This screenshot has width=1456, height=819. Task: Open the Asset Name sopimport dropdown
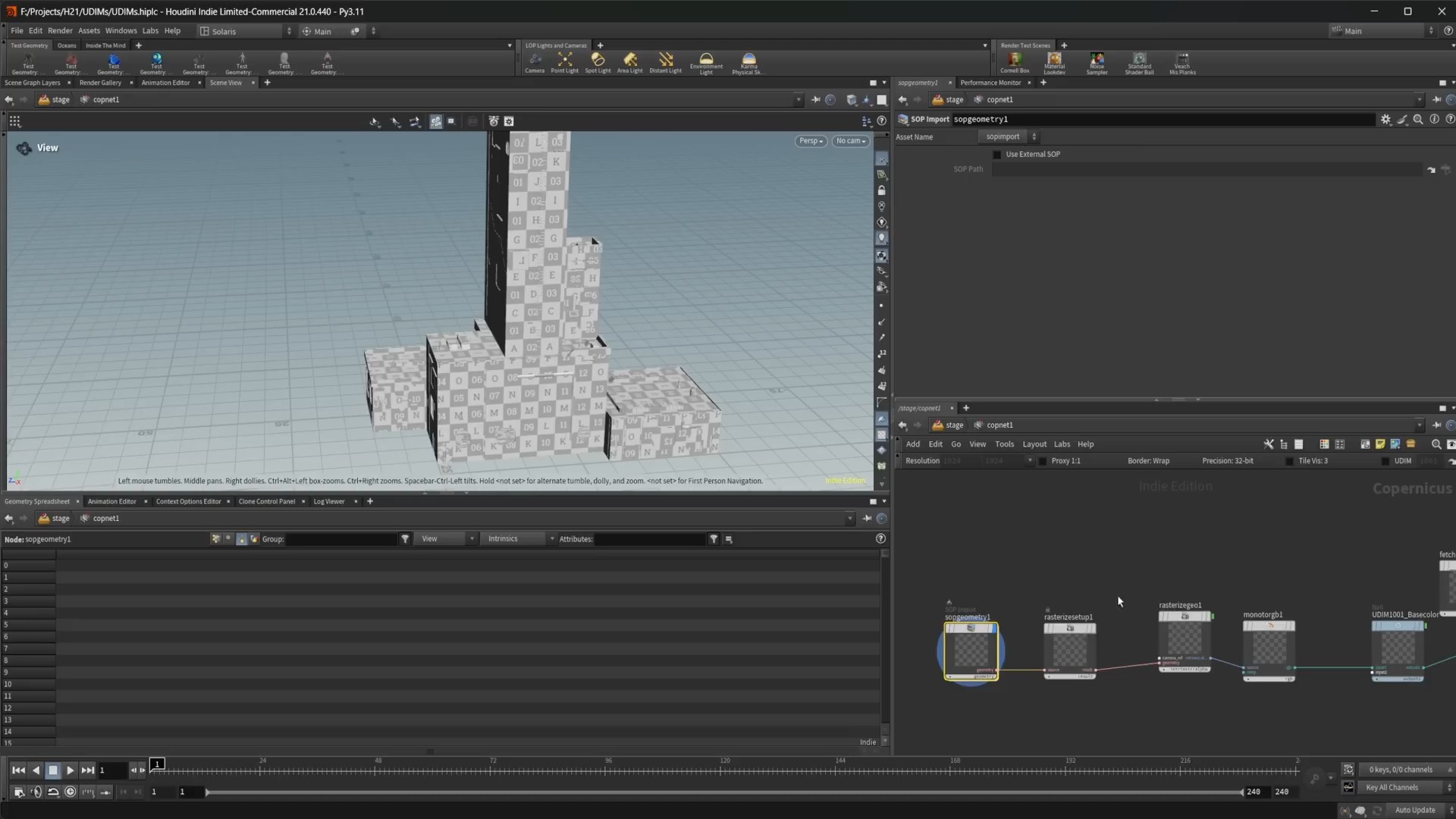(1009, 136)
